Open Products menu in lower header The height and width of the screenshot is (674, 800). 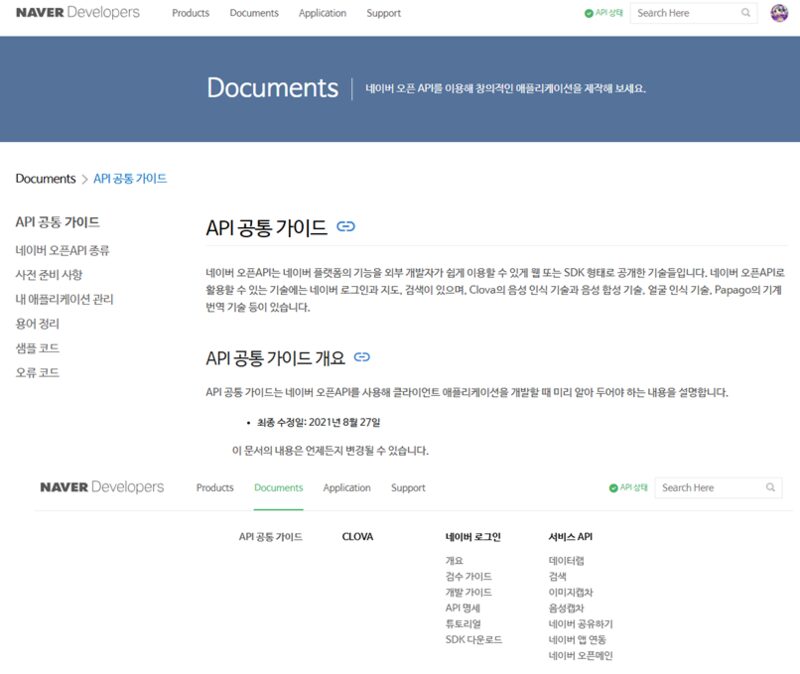click(215, 488)
